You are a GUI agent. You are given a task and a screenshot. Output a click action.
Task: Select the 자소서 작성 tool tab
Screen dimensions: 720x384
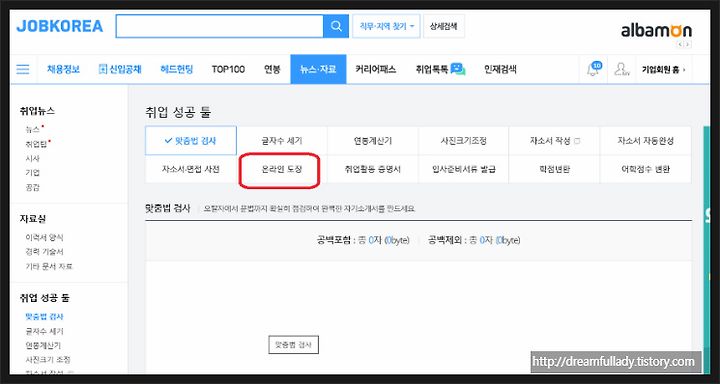pos(554,141)
